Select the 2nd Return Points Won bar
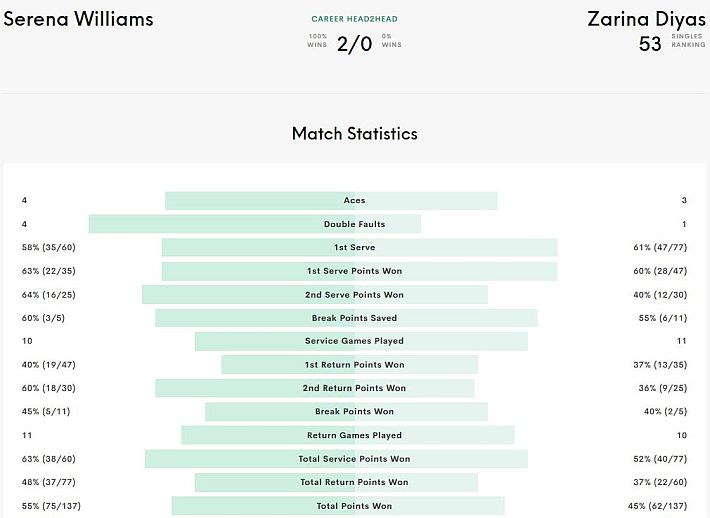The image size is (710, 518). pos(315,388)
